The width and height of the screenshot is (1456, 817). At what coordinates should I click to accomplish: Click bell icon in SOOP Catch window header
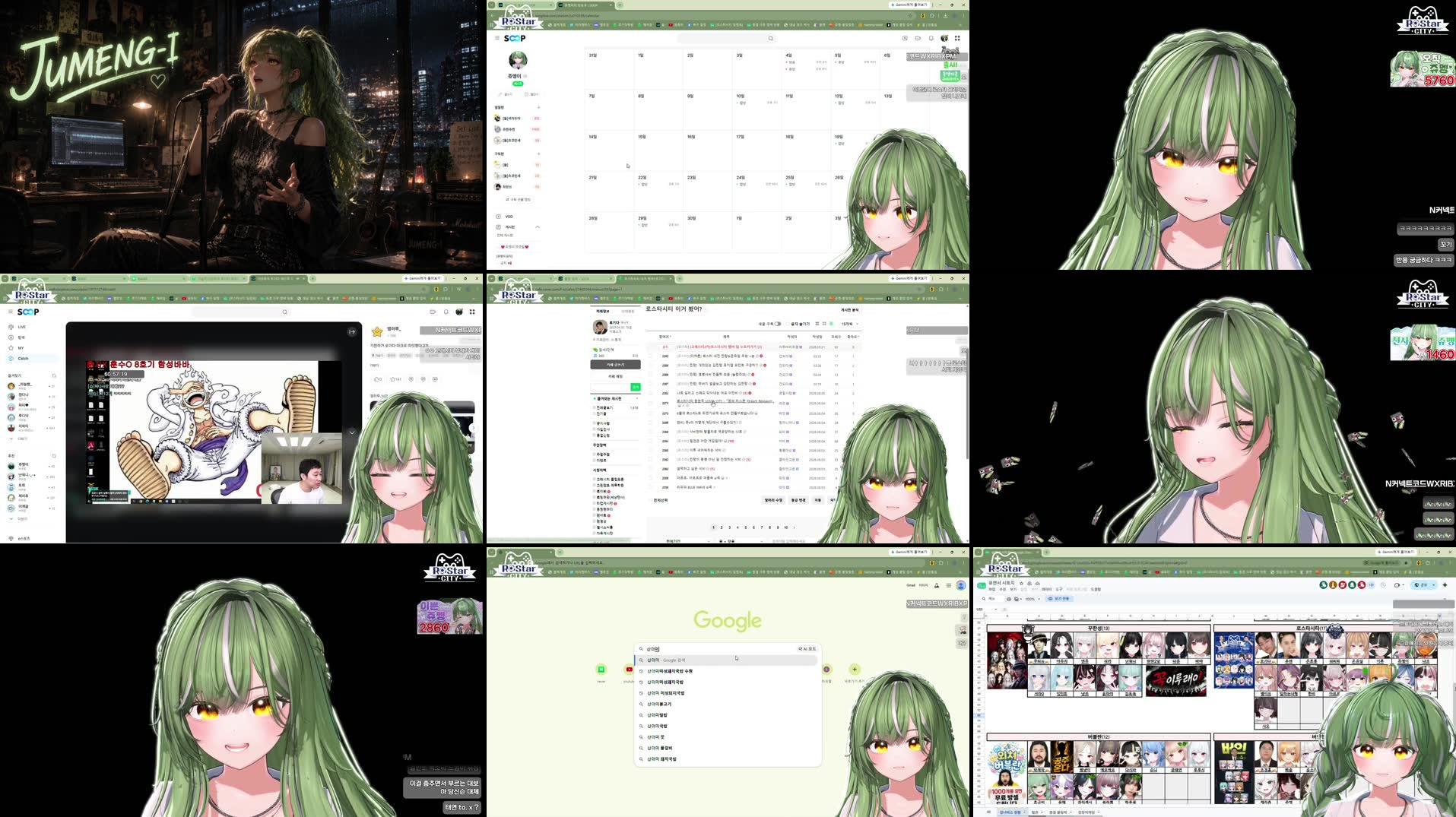[x=446, y=312]
